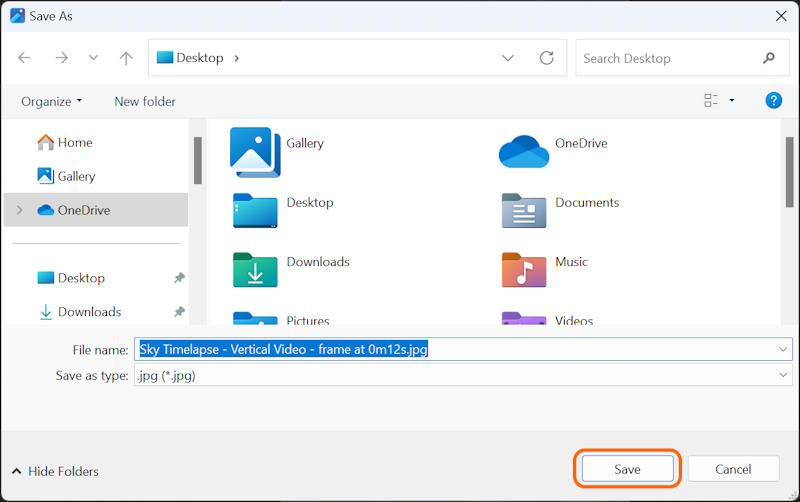
Task: Click the Back navigation arrow
Action: (25, 58)
